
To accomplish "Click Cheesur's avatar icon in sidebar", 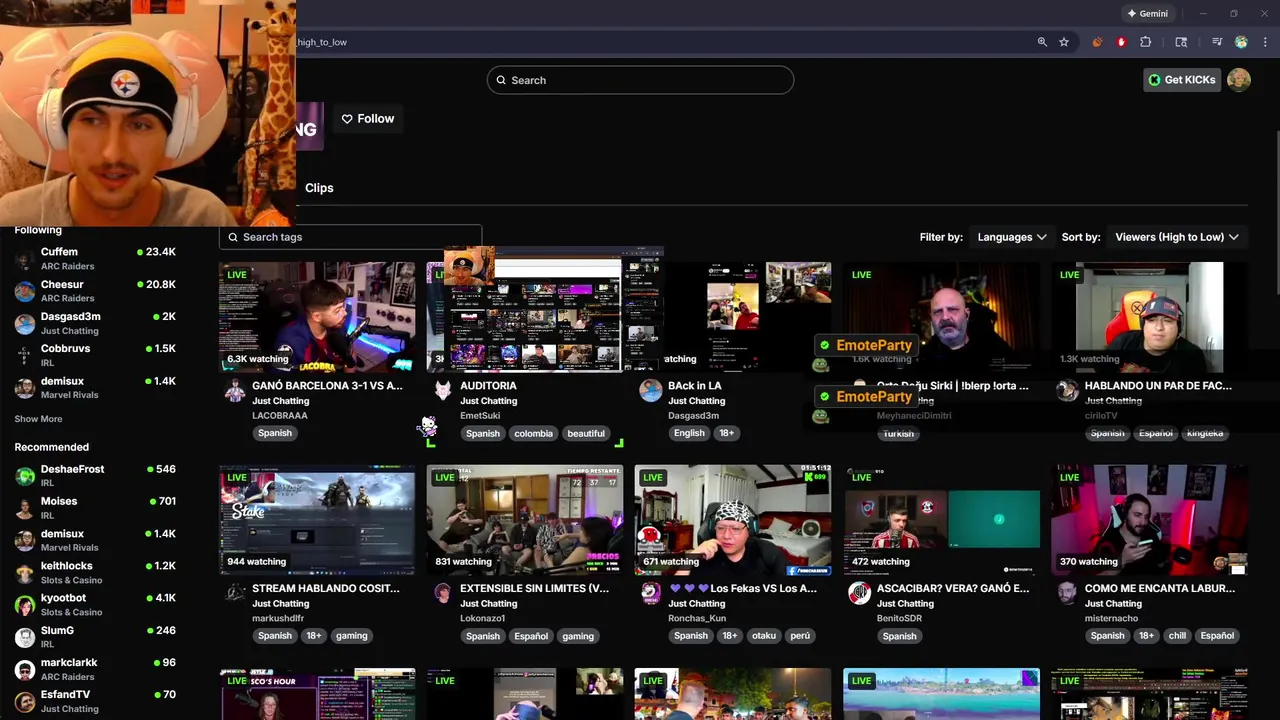I will (24, 291).
